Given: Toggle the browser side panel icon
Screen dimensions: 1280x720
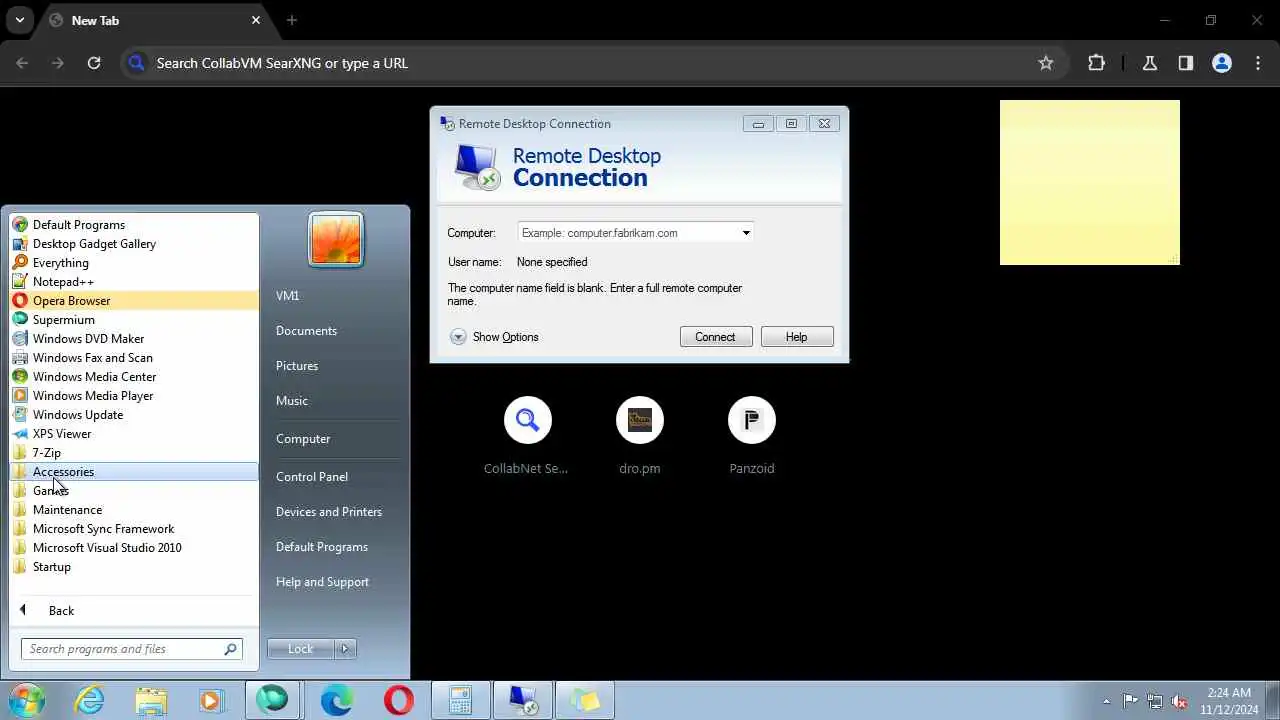Looking at the screenshot, I should tap(1186, 63).
